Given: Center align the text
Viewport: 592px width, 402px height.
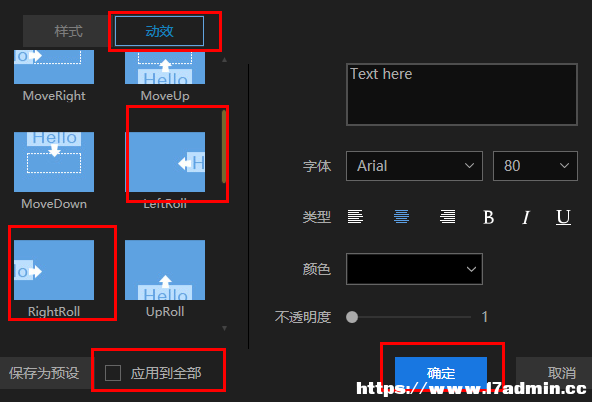Looking at the screenshot, I should pos(401,217).
